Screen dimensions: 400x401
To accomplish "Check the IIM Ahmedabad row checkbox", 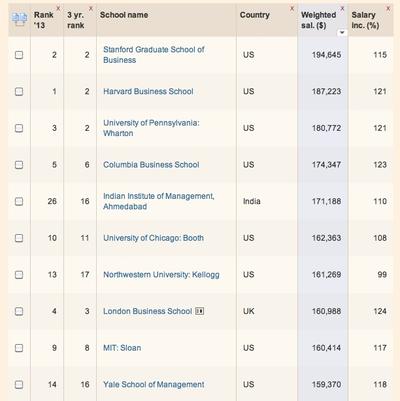I will coord(19,201).
